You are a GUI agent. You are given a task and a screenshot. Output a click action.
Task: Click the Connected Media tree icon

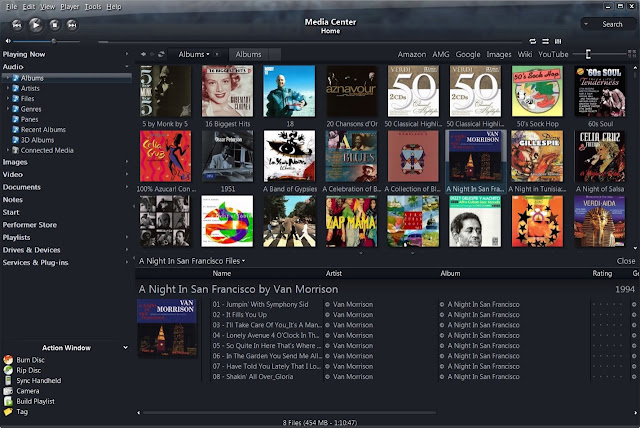pos(16,150)
